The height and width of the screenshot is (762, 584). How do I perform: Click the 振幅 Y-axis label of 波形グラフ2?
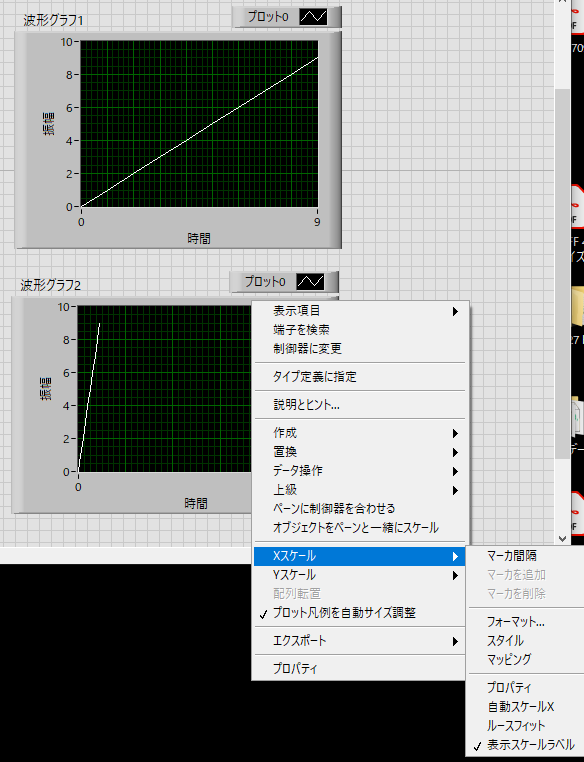(x=46, y=388)
